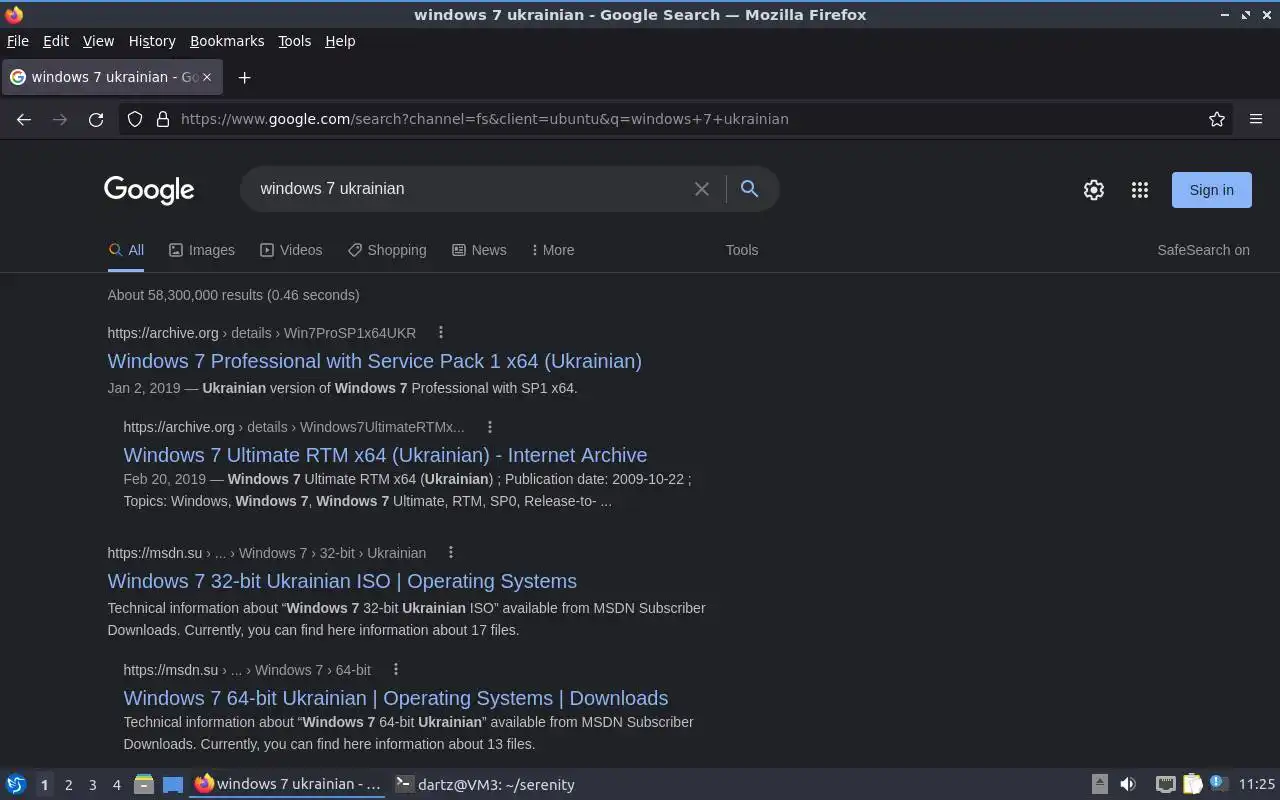Click 'About 58,300,000 results' stats text

click(x=233, y=295)
